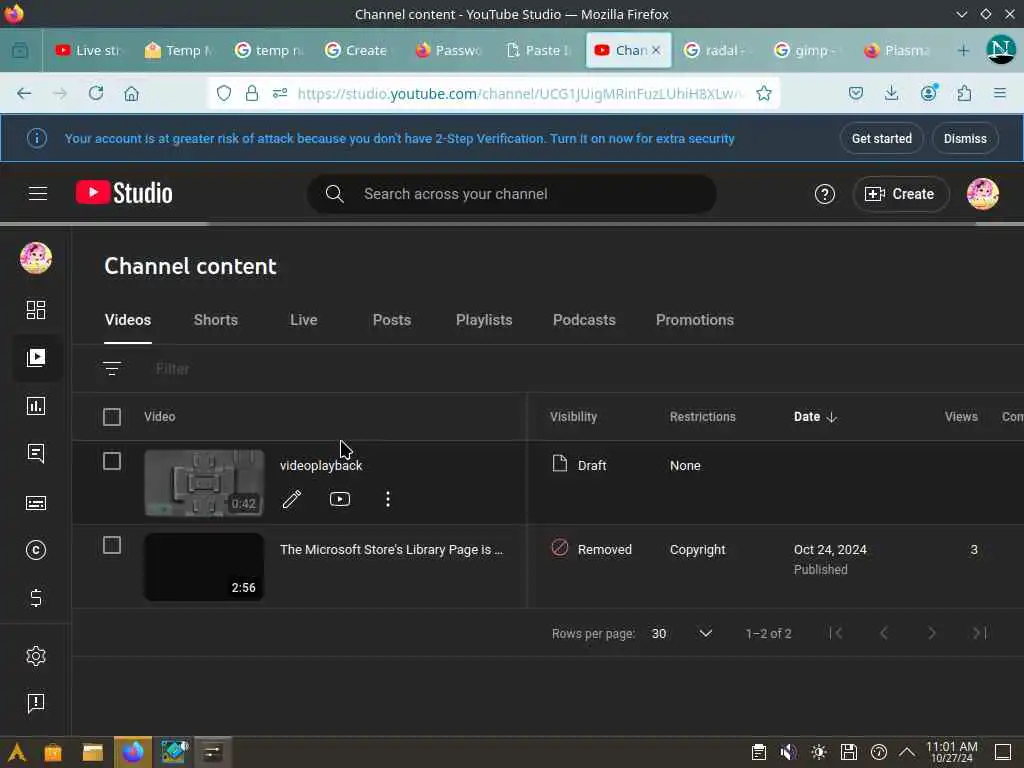Check the videoplayback video checkbox
The height and width of the screenshot is (768, 1024).
click(112, 461)
